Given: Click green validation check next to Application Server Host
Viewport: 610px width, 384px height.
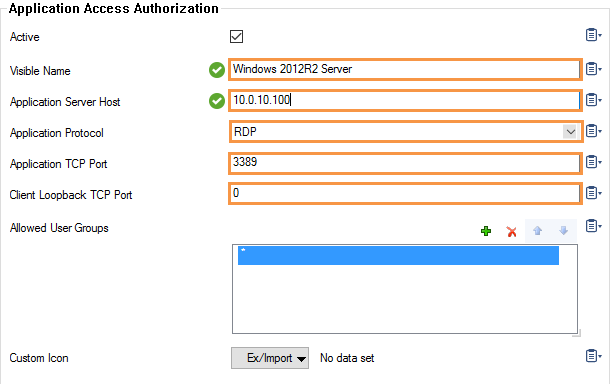Looking at the screenshot, I should 217,101.
